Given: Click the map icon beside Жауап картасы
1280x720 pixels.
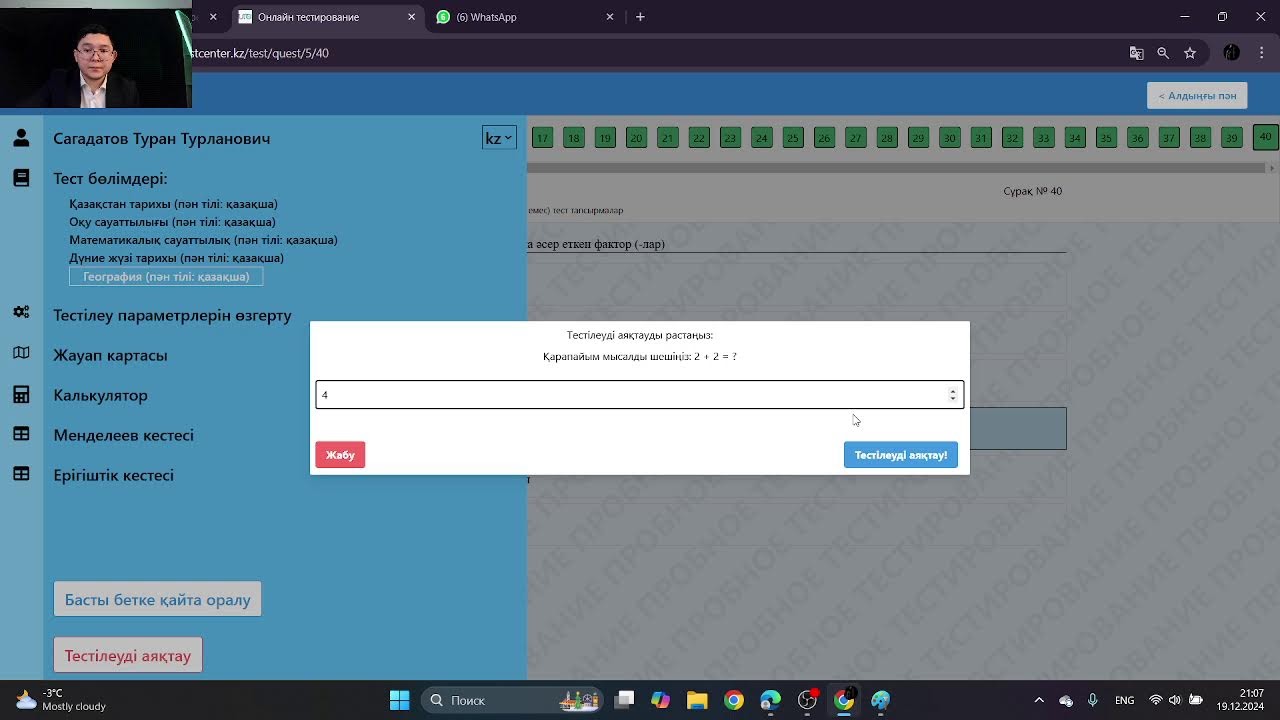Looking at the screenshot, I should coord(21,353).
